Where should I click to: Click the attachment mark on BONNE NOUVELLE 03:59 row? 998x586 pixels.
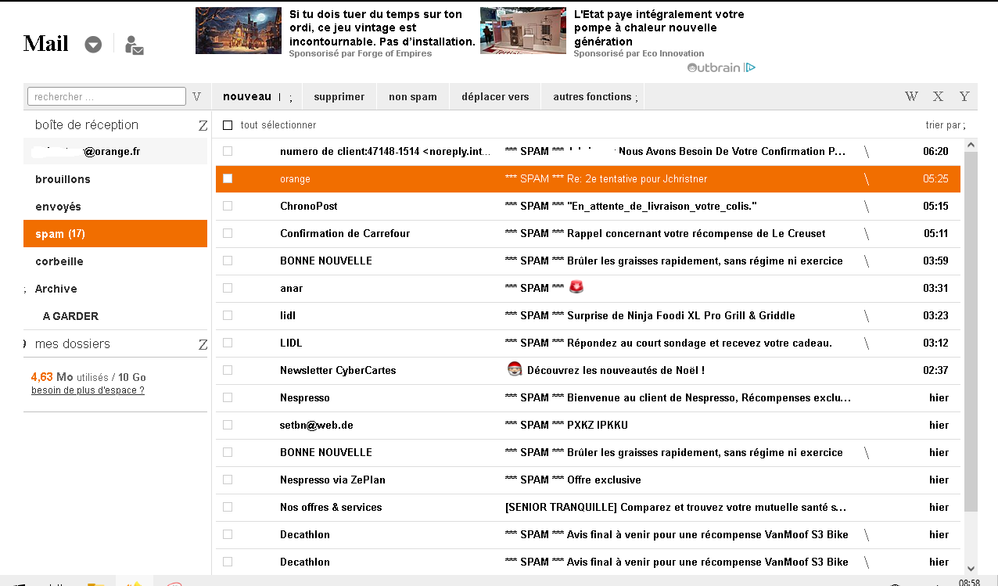click(x=866, y=261)
